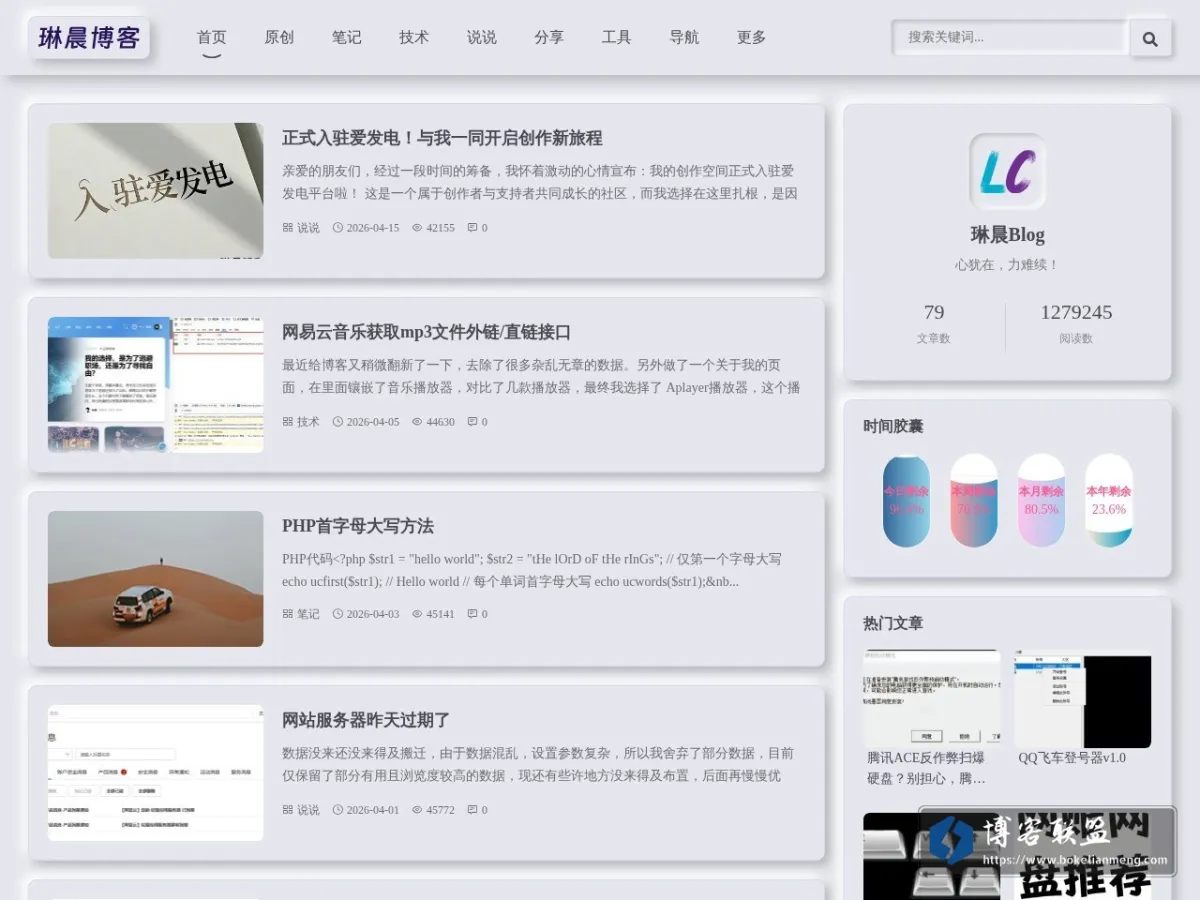This screenshot has width=1200, height=900.
Task: Click comment icon in 网站服务器 post row
Action: tap(472, 810)
